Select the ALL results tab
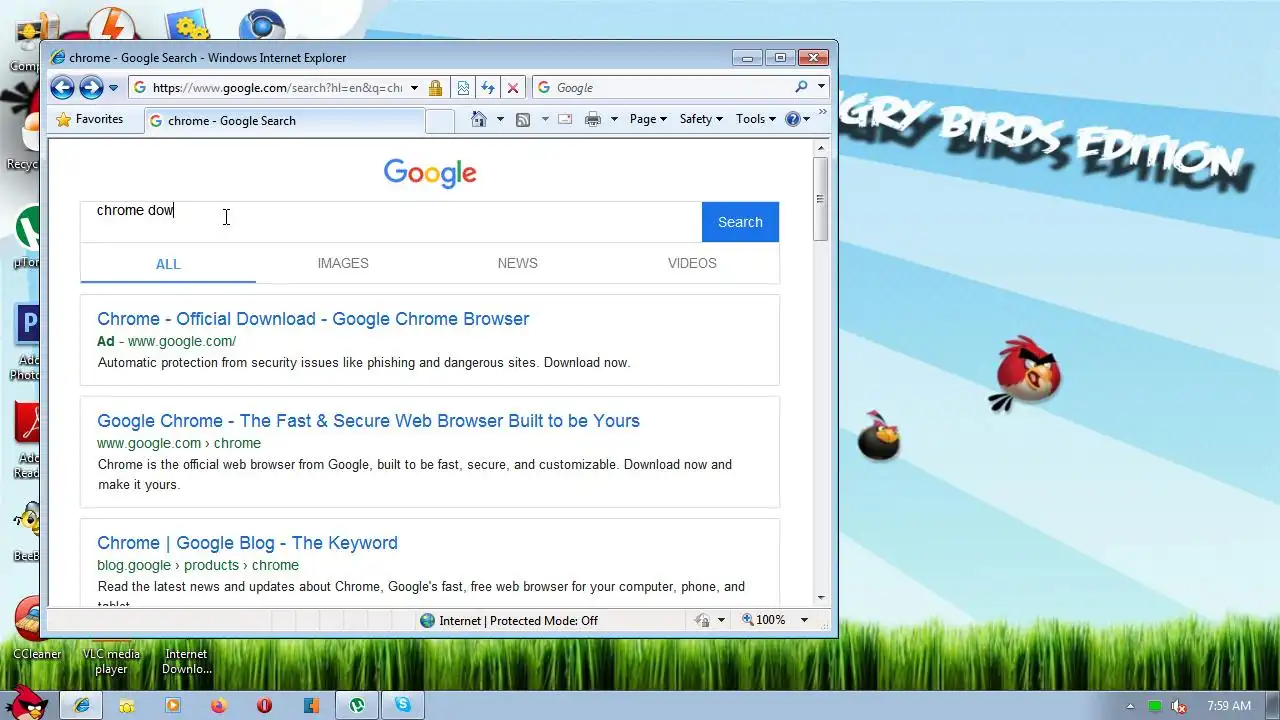This screenshot has height=720, width=1280. (168, 264)
